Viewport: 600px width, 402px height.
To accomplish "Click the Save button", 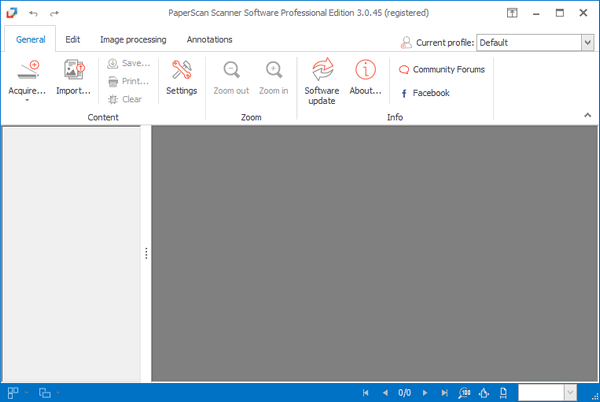I will coord(129,63).
